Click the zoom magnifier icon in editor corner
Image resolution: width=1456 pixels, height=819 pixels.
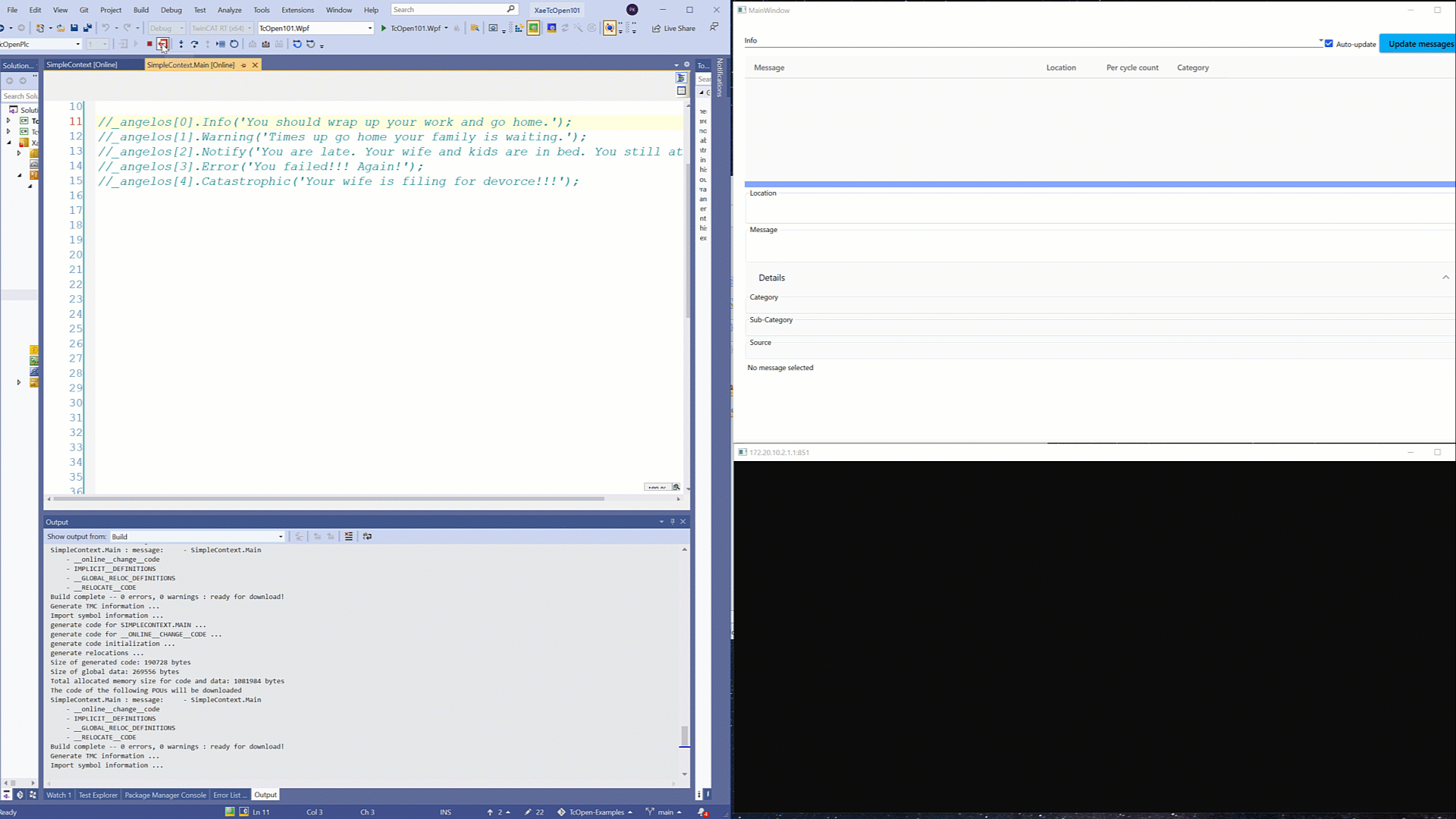click(x=676, y=487)
